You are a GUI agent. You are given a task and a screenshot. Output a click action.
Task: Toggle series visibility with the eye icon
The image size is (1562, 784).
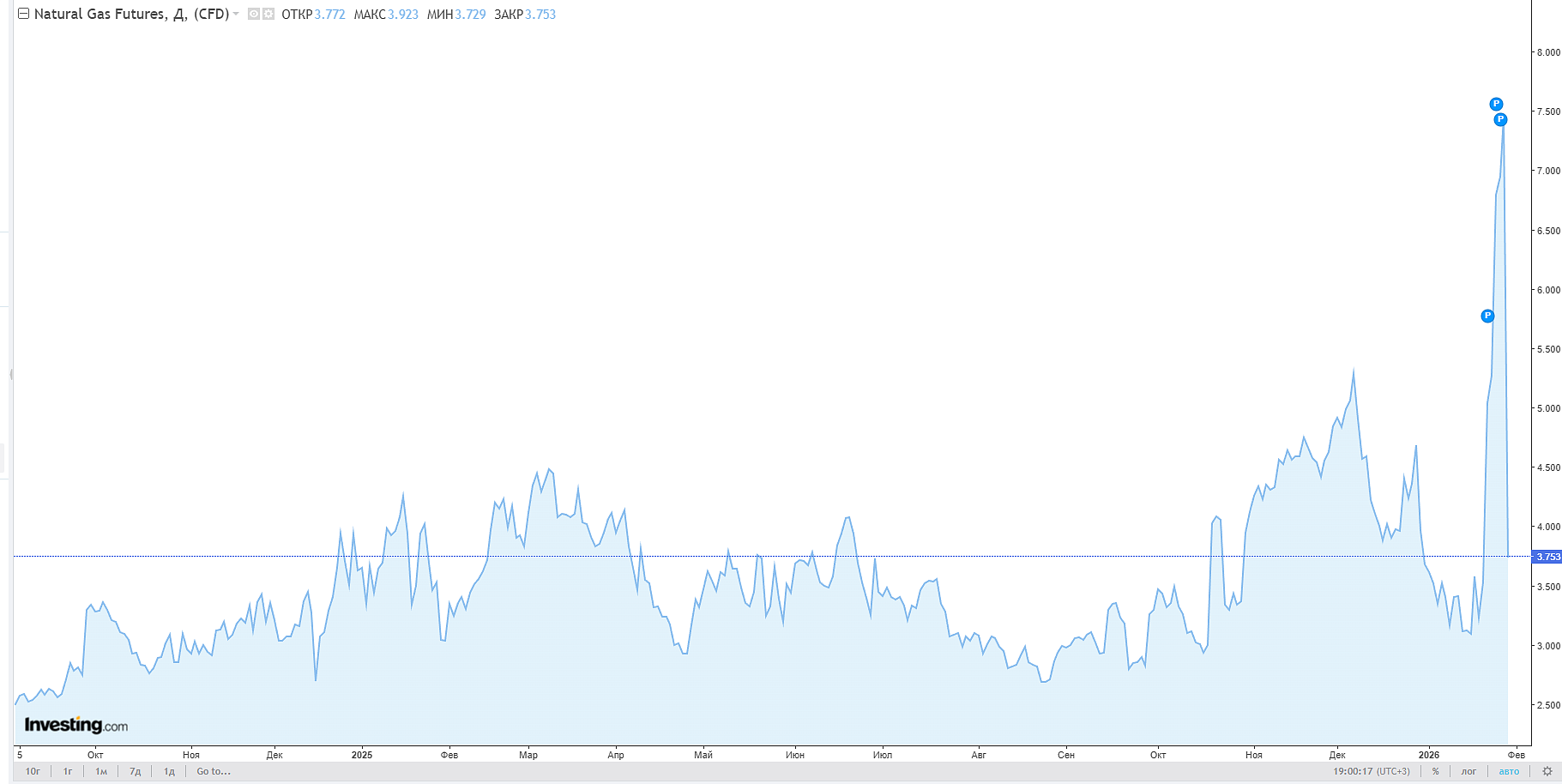(x=254, y=14)
